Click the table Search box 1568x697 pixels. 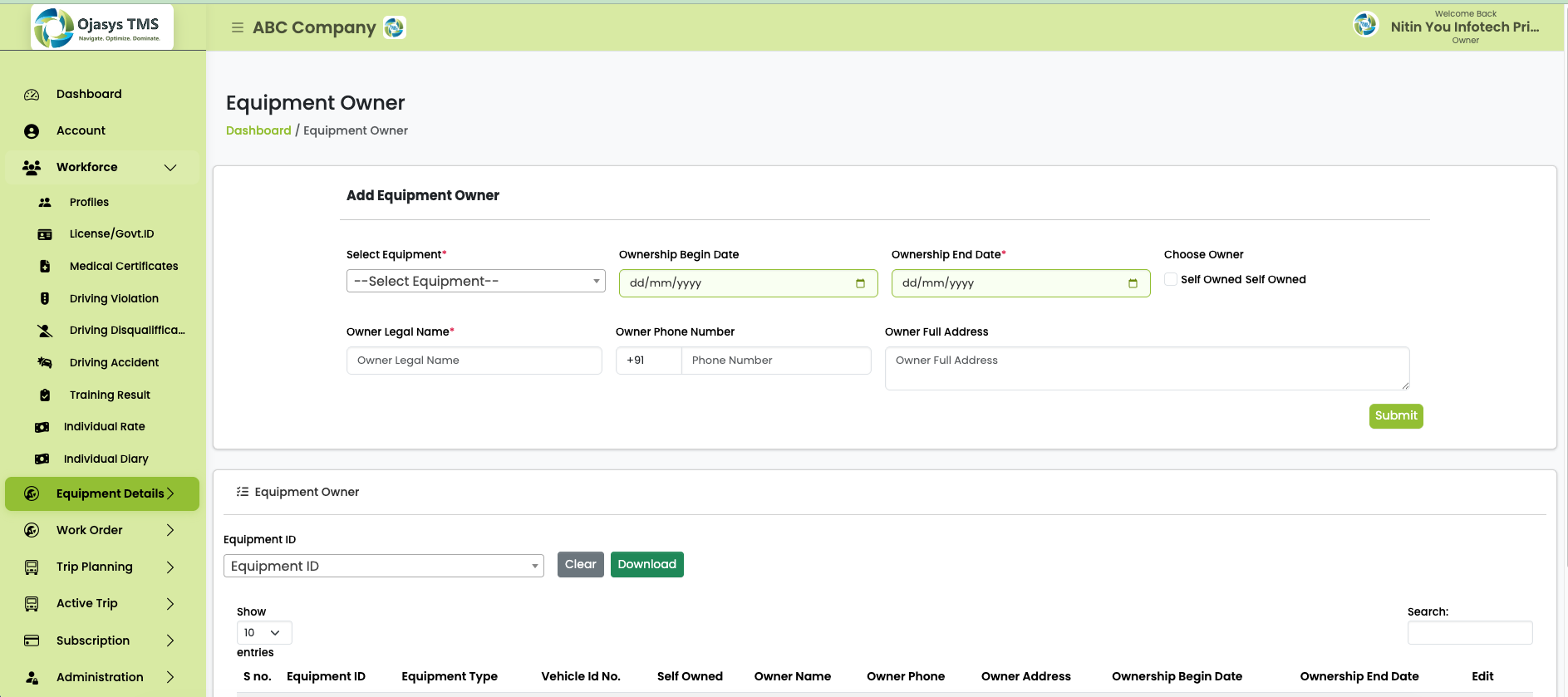coord(1470,633)
